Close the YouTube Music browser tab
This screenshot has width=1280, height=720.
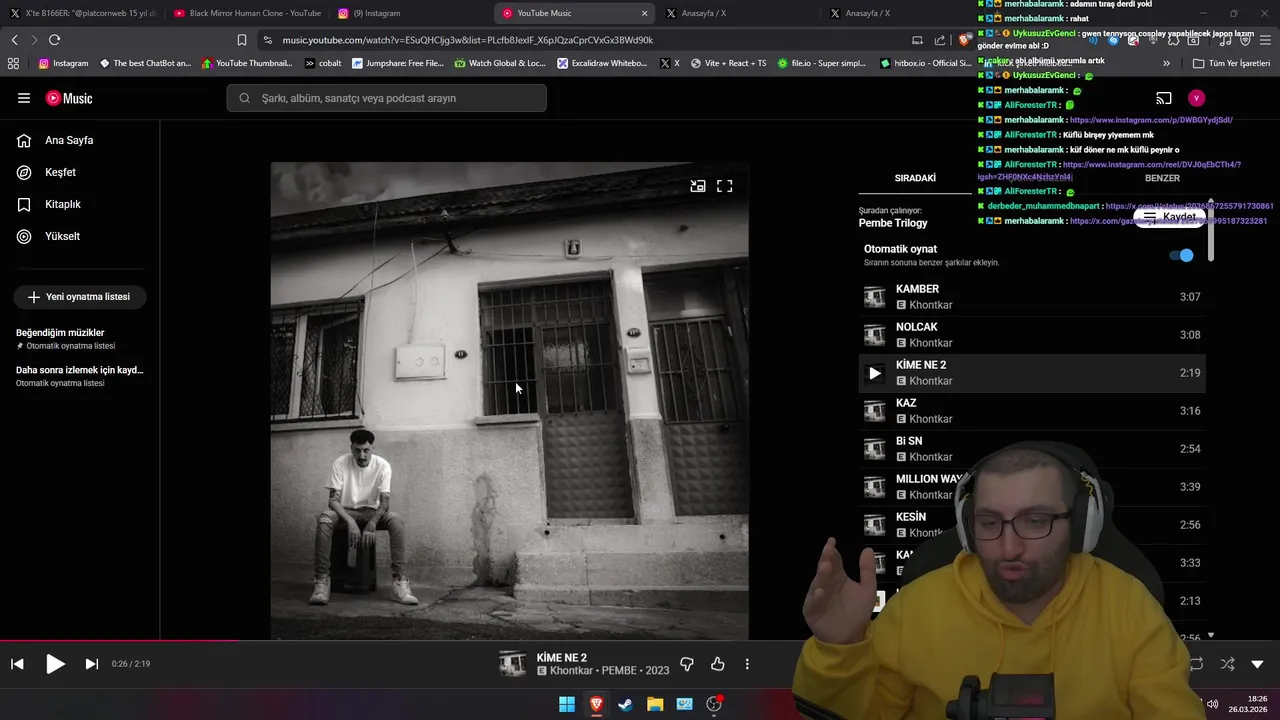(x=644, y=13)
